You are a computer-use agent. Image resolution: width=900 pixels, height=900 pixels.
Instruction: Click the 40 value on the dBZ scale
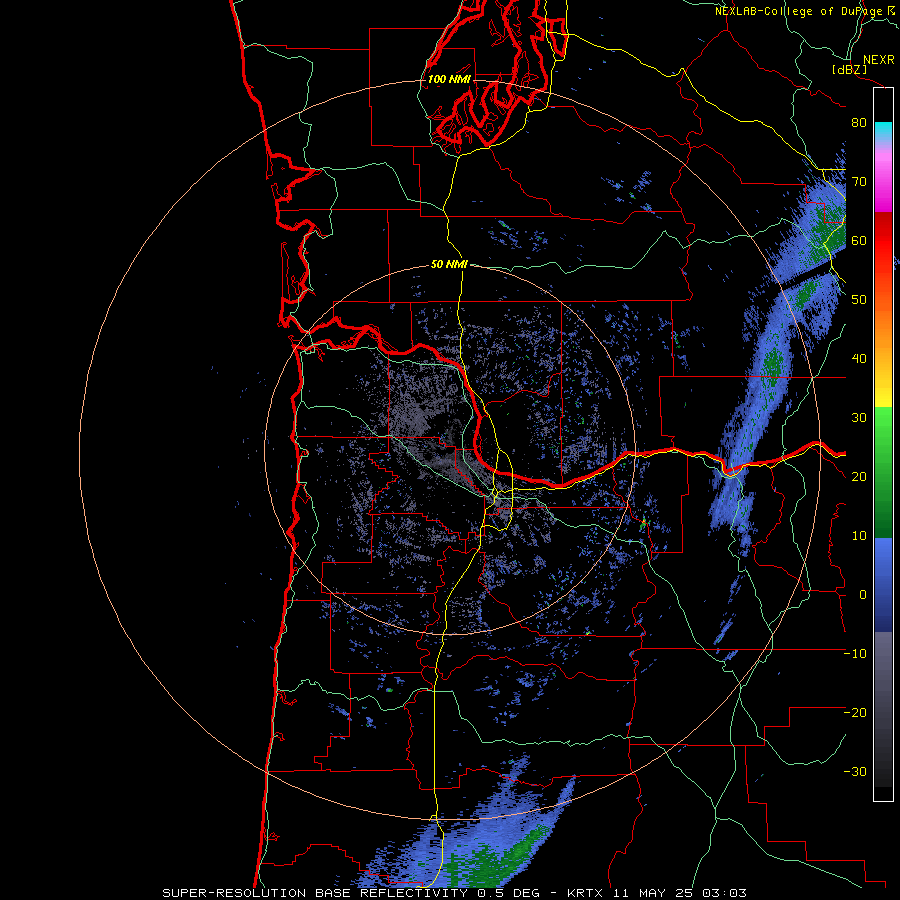[x=859, y=359]
